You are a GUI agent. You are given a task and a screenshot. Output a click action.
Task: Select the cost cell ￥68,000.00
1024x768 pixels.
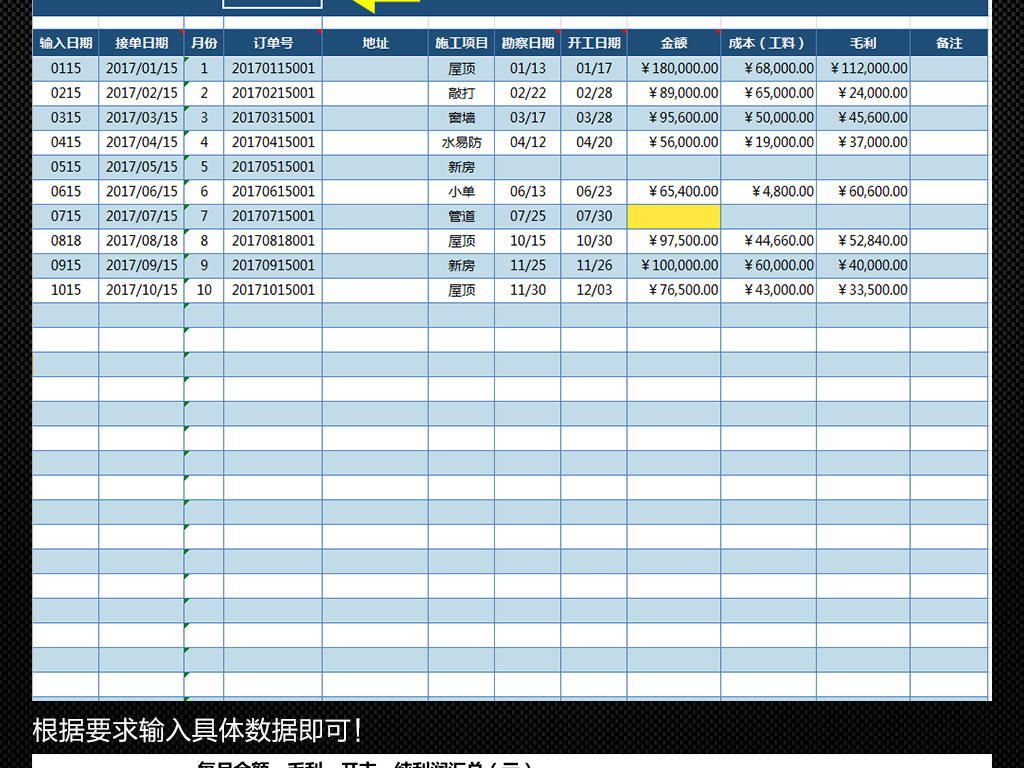(769, 69)
